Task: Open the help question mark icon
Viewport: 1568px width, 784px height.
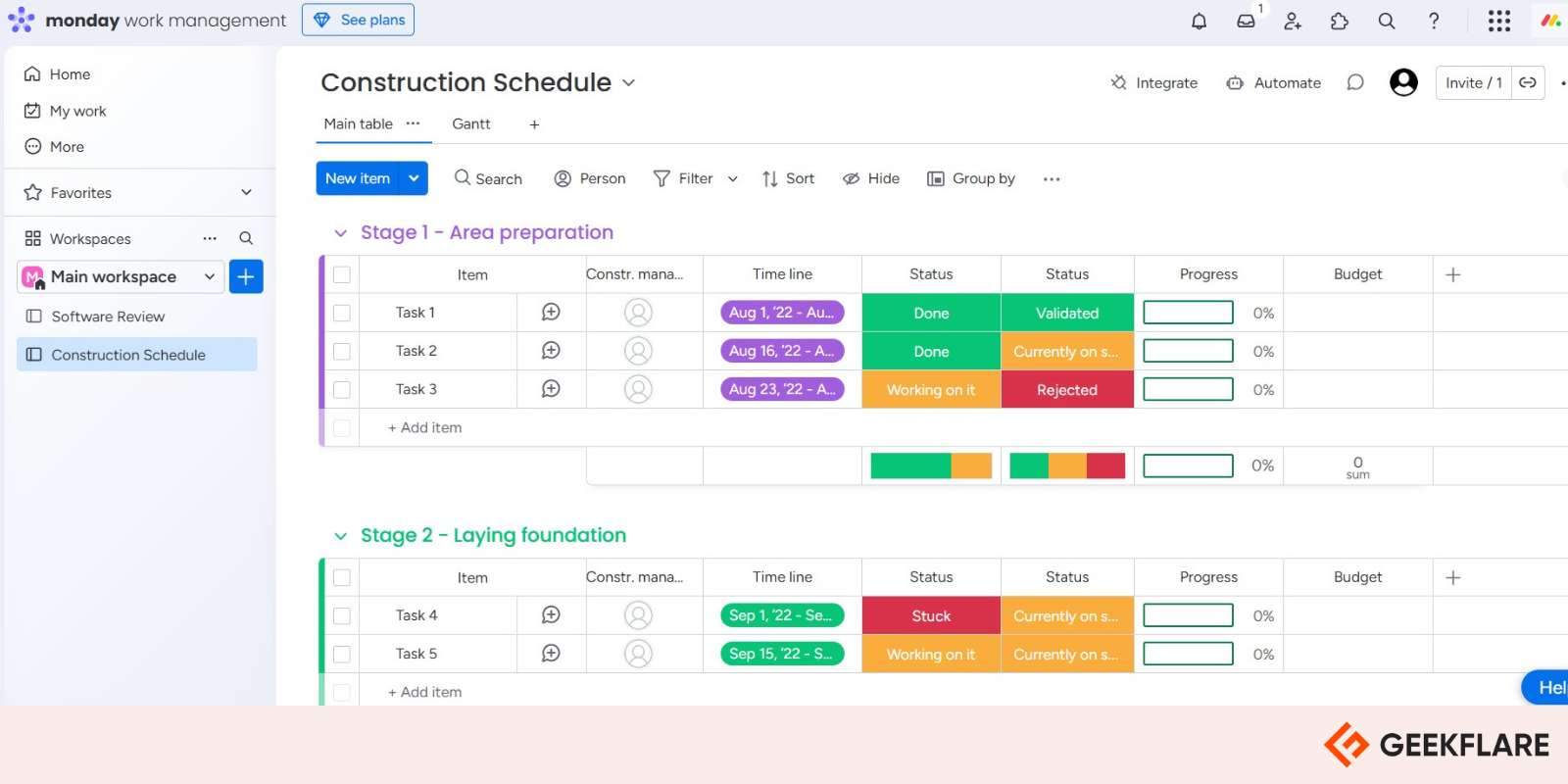Action: coord(1434,21)
